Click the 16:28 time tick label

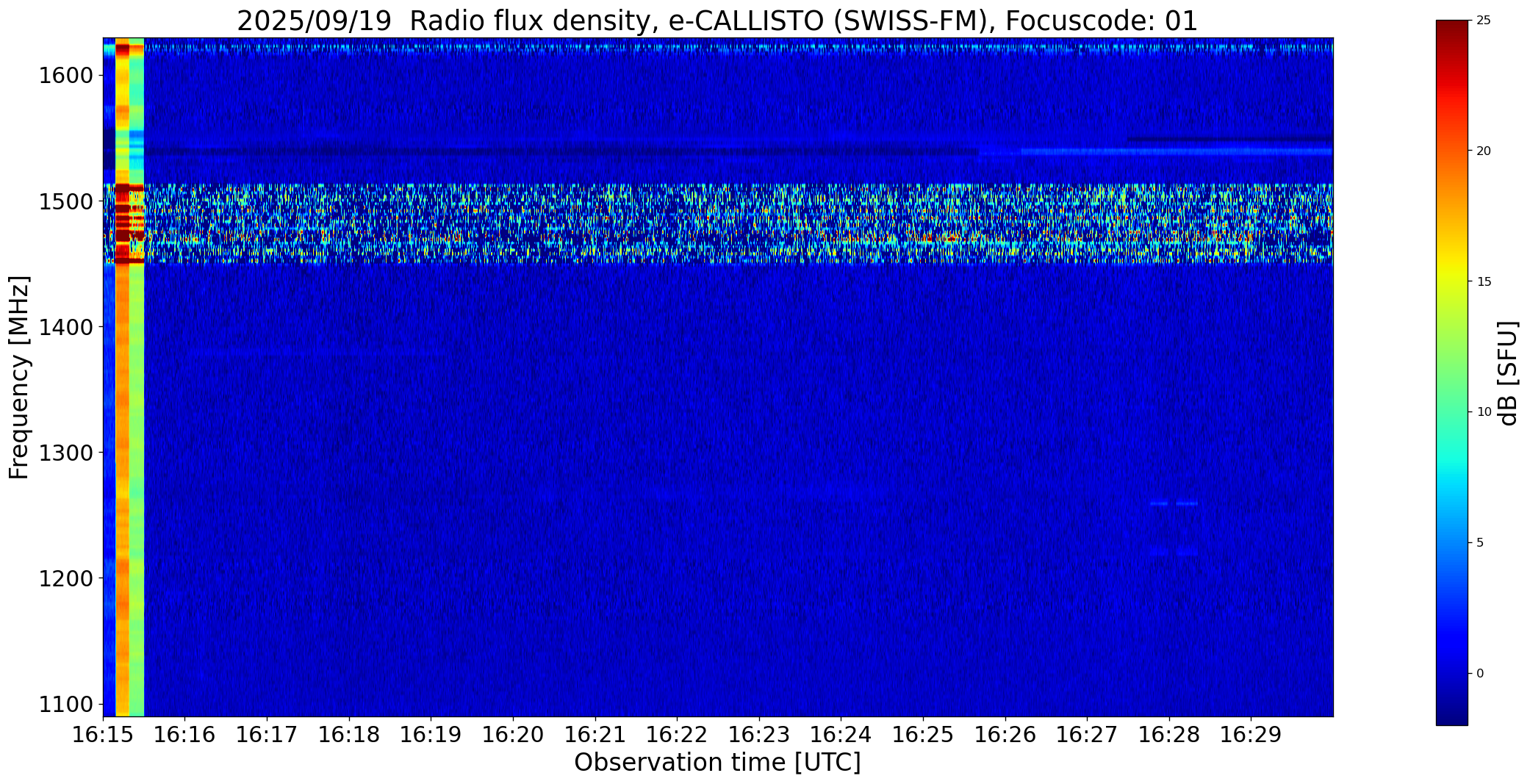coord(1169,735)
